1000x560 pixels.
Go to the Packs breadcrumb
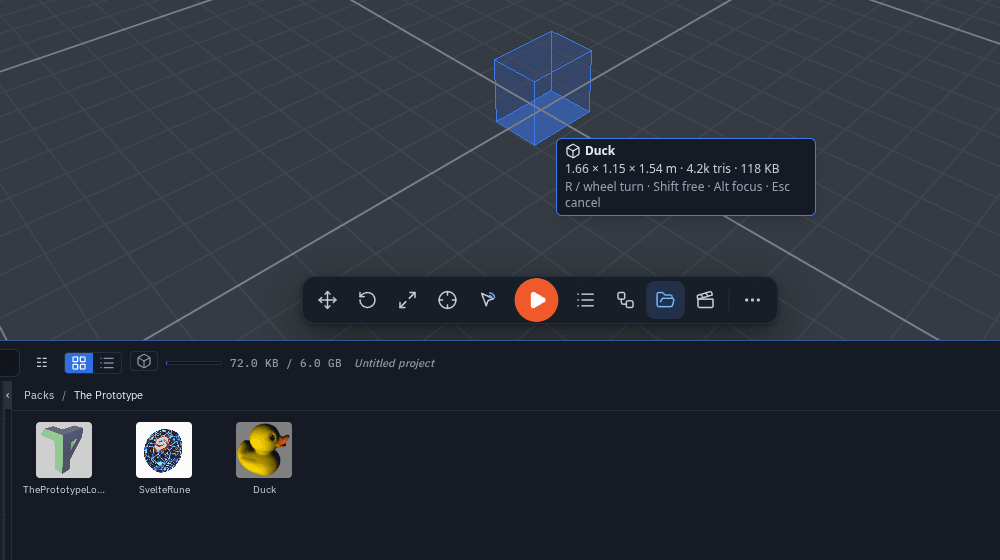pos(39,395)
